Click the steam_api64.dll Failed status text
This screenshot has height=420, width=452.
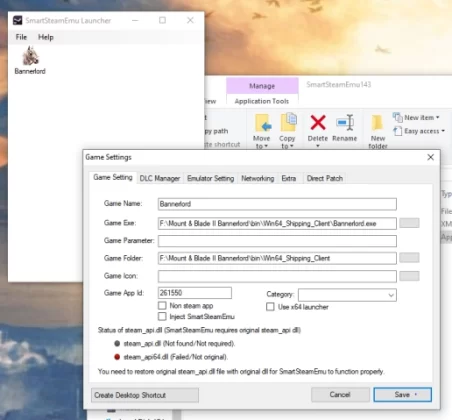coord(176,357)
